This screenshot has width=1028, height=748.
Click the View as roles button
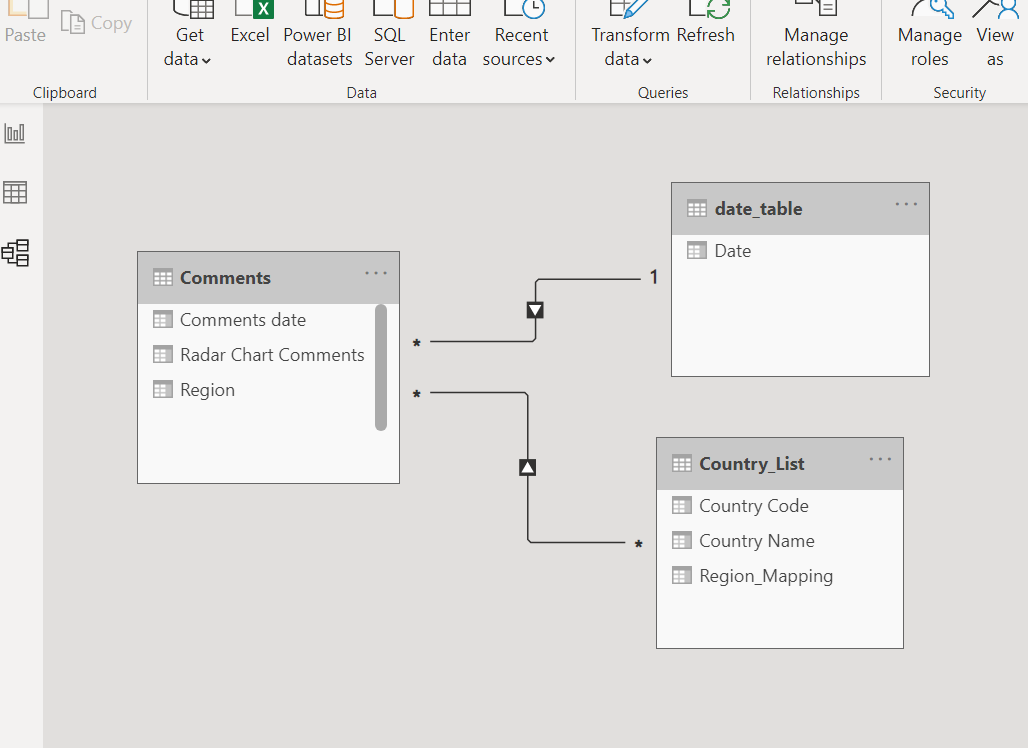point(995,36)
